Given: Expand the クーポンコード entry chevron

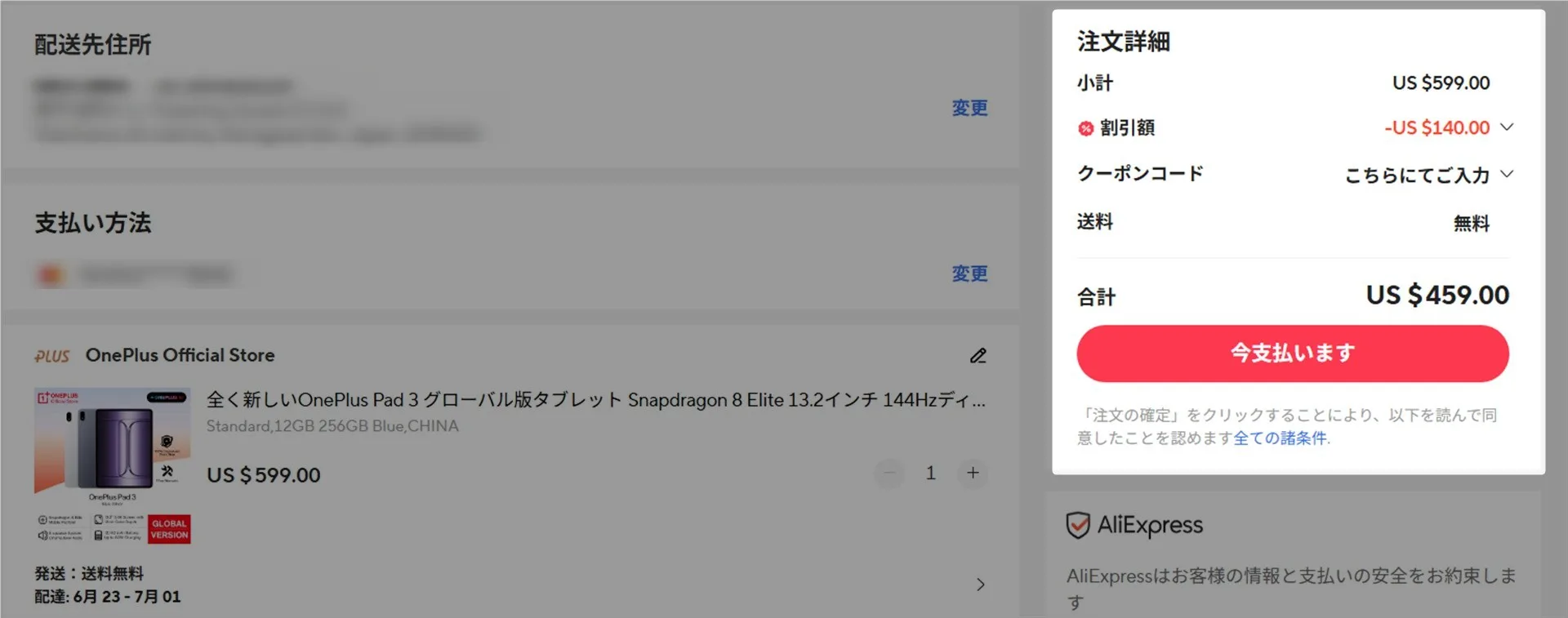Looking at the screenshot, I should (x=1508, y=173).
